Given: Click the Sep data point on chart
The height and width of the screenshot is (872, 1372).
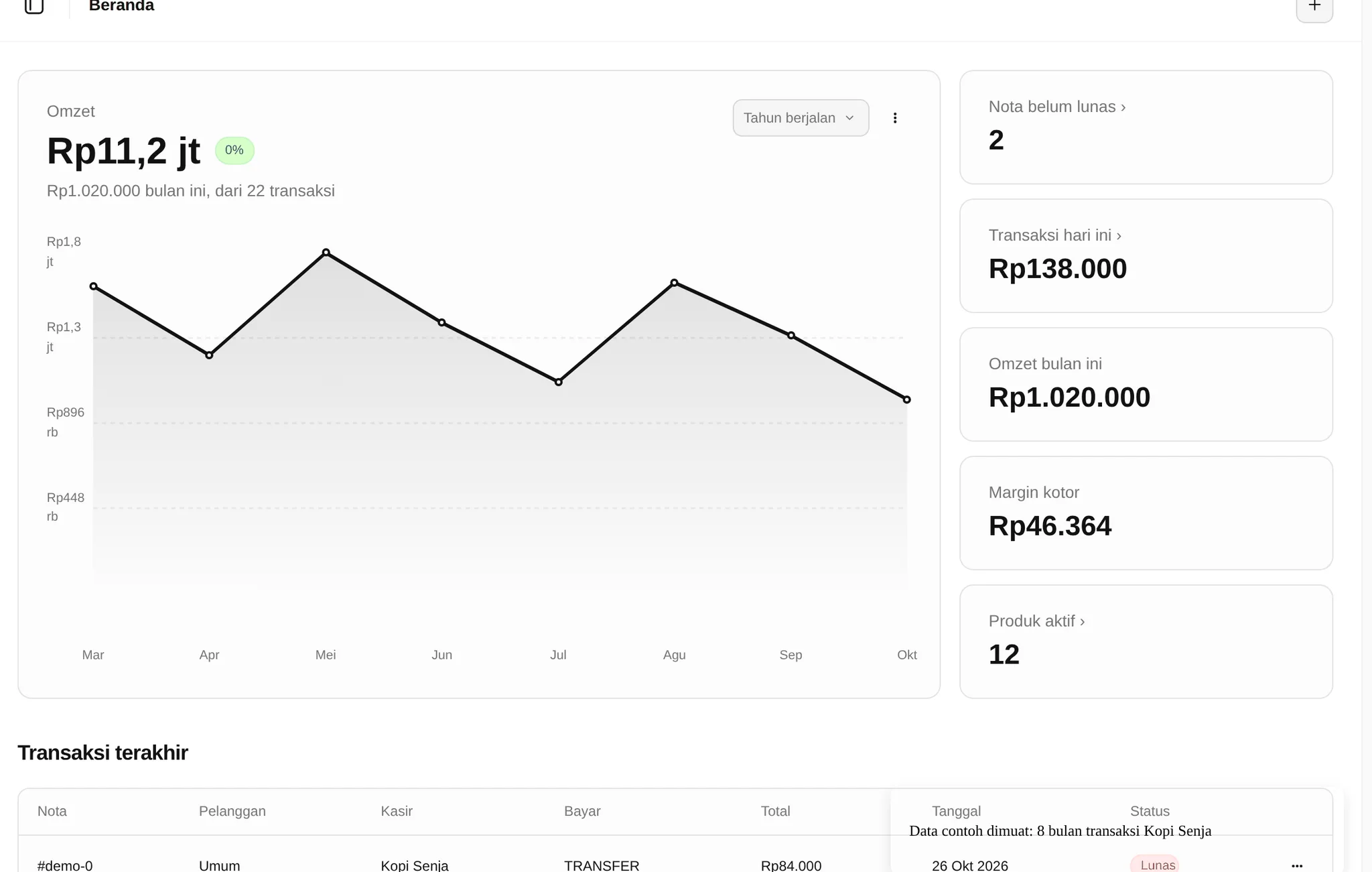Looking at the screenshot, I should [x=791, y=335].
